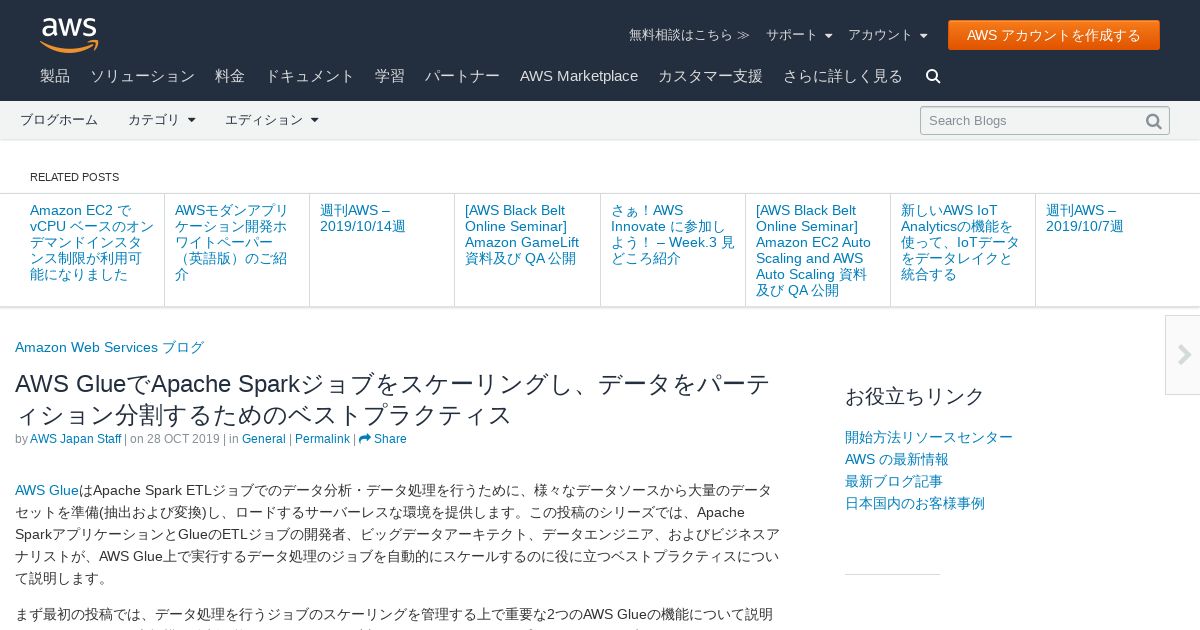Open the navigation search magnifier icon

[933, 76]
